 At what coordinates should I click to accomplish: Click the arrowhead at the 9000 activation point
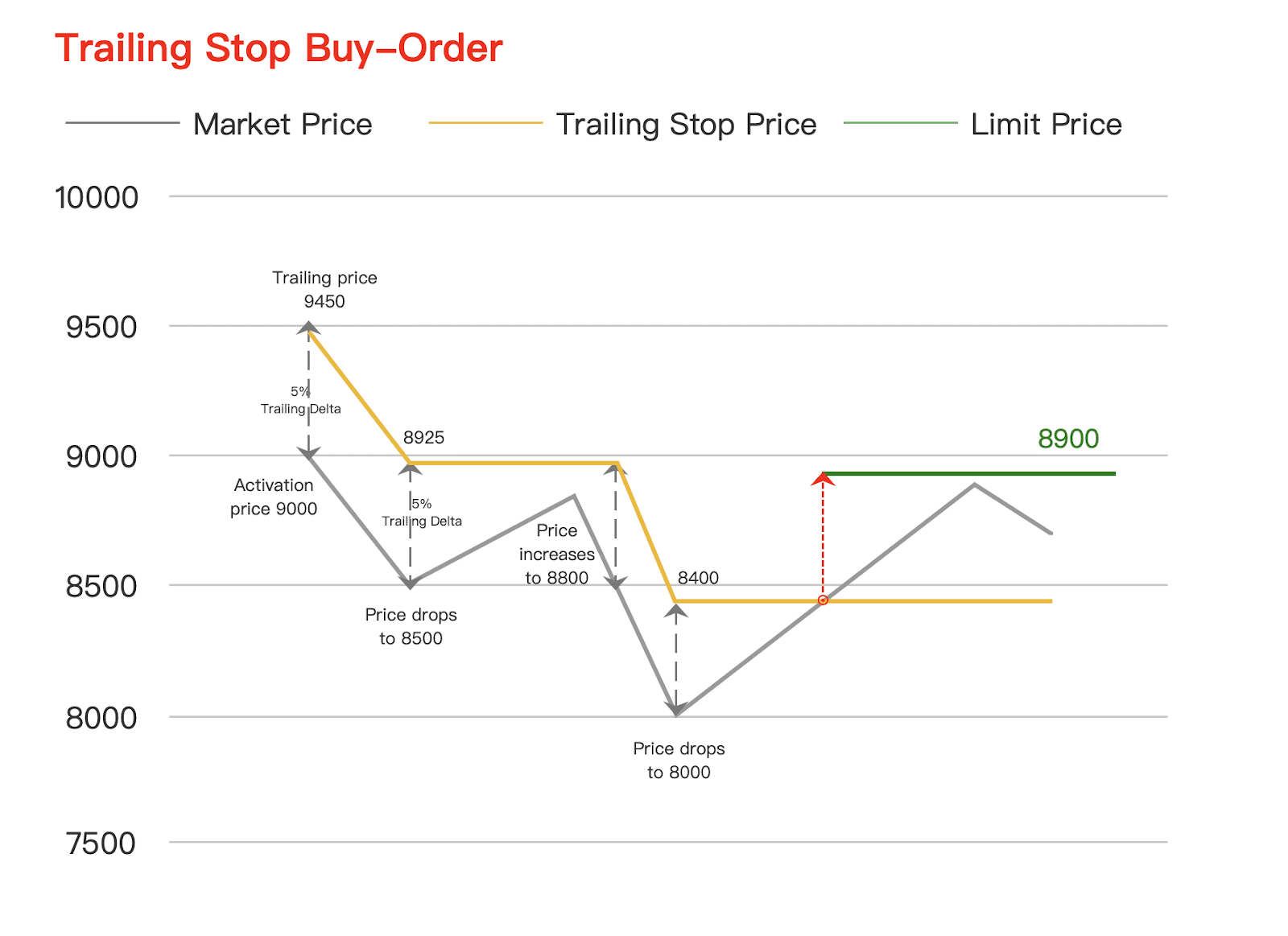click(x=308, y=452)
